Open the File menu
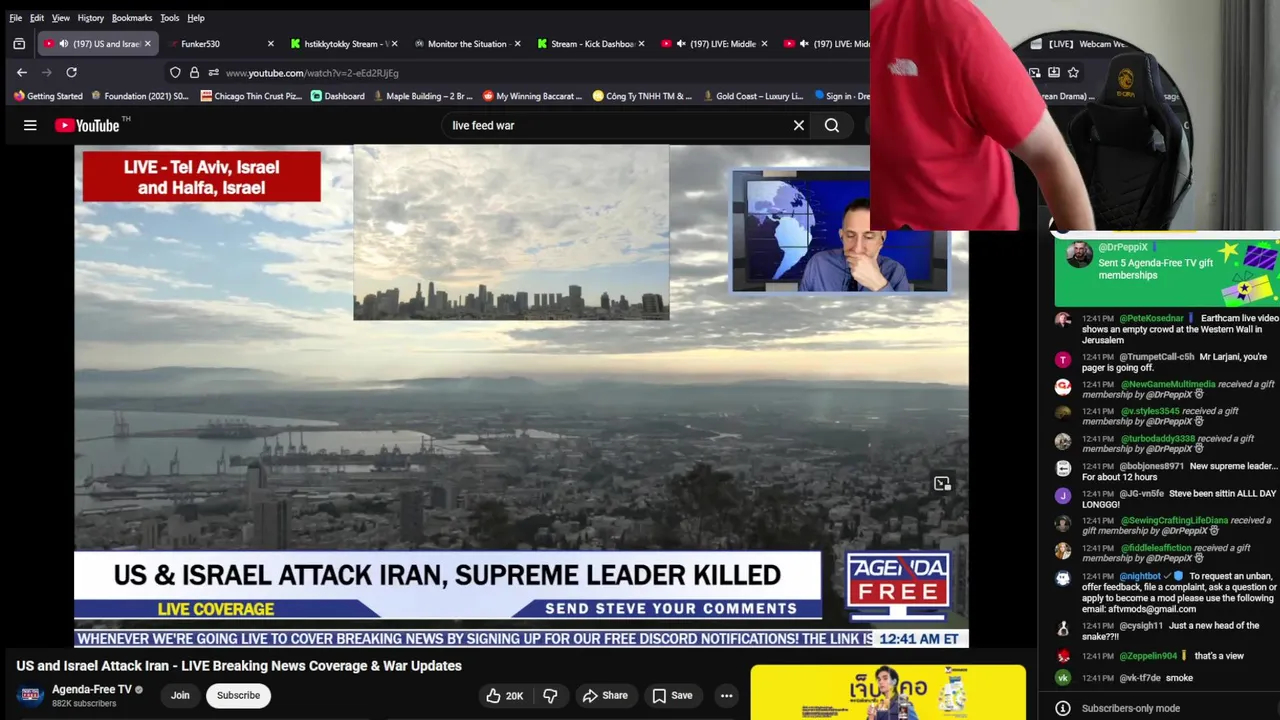1280x720 pixels. [15, 18]
